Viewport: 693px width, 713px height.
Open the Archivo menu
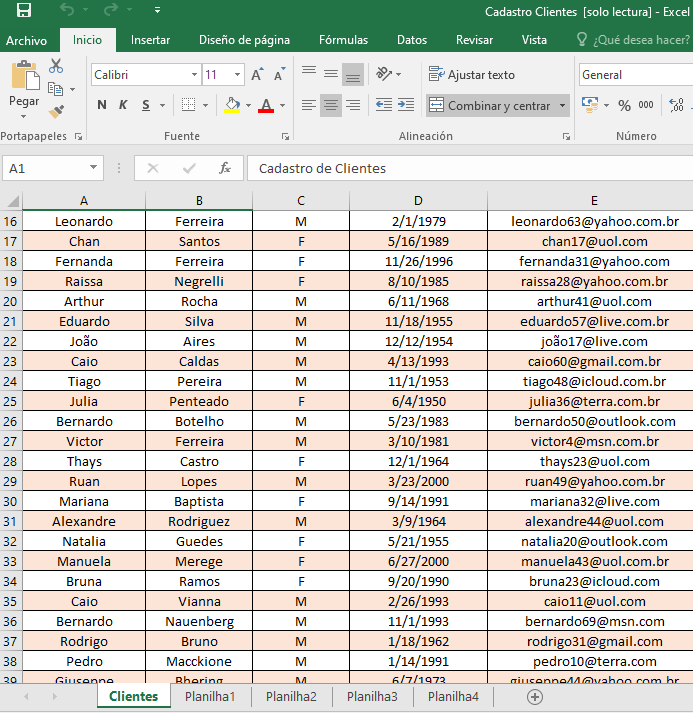[x=26, y=40]
